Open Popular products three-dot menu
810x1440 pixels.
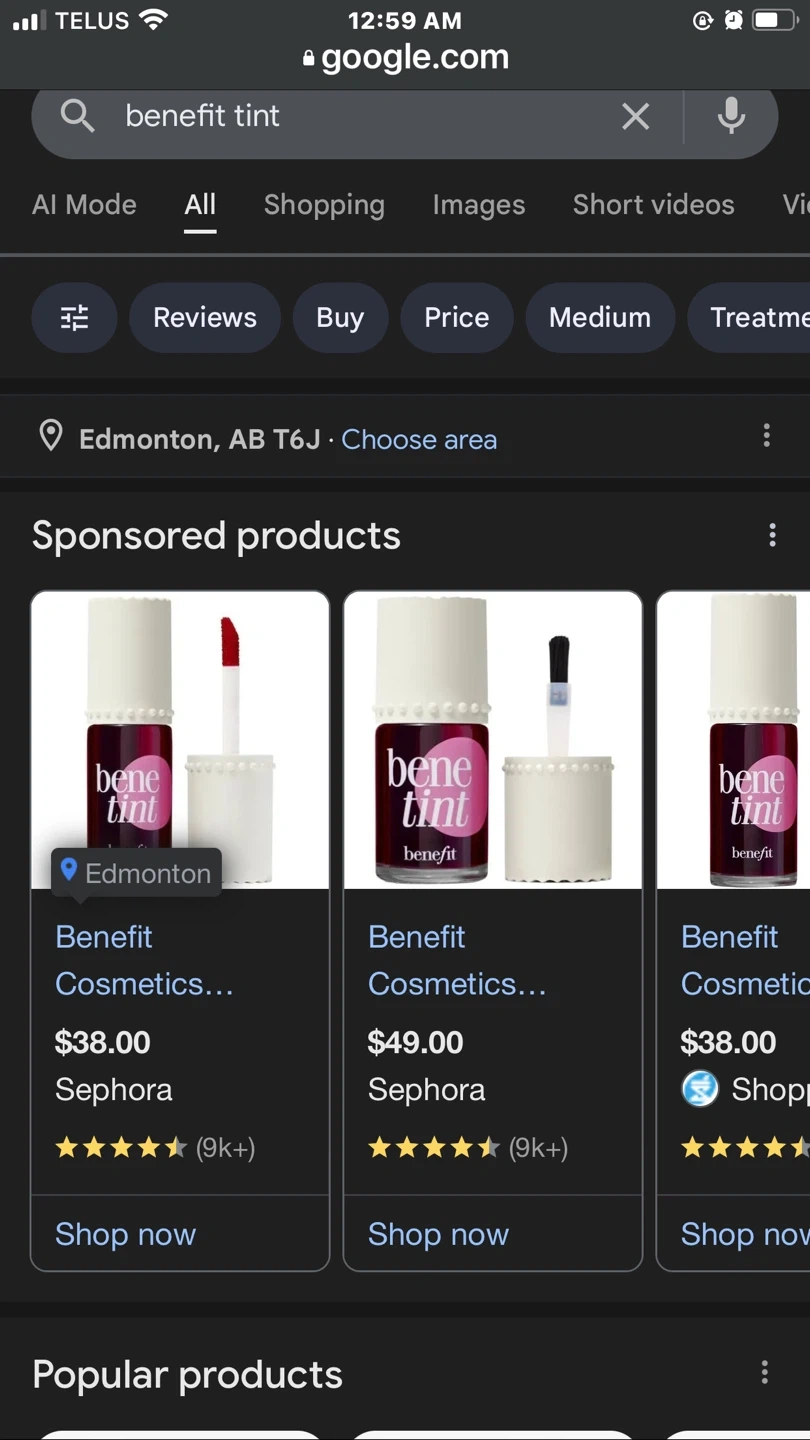765,1372
